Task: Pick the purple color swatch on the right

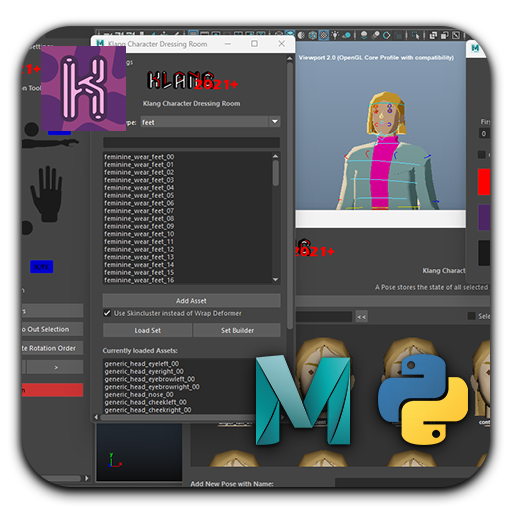Action: 484,217
